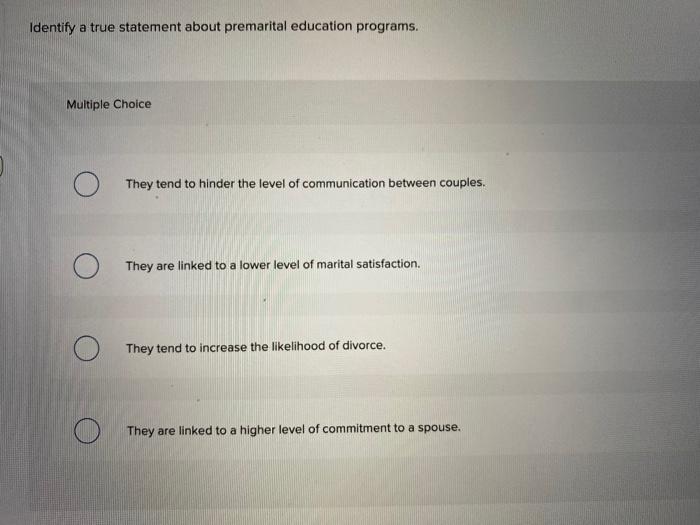Click answer text about lower marital satisfaction
The height and width of the screenshot is (525, 700).
click(273, 265)
